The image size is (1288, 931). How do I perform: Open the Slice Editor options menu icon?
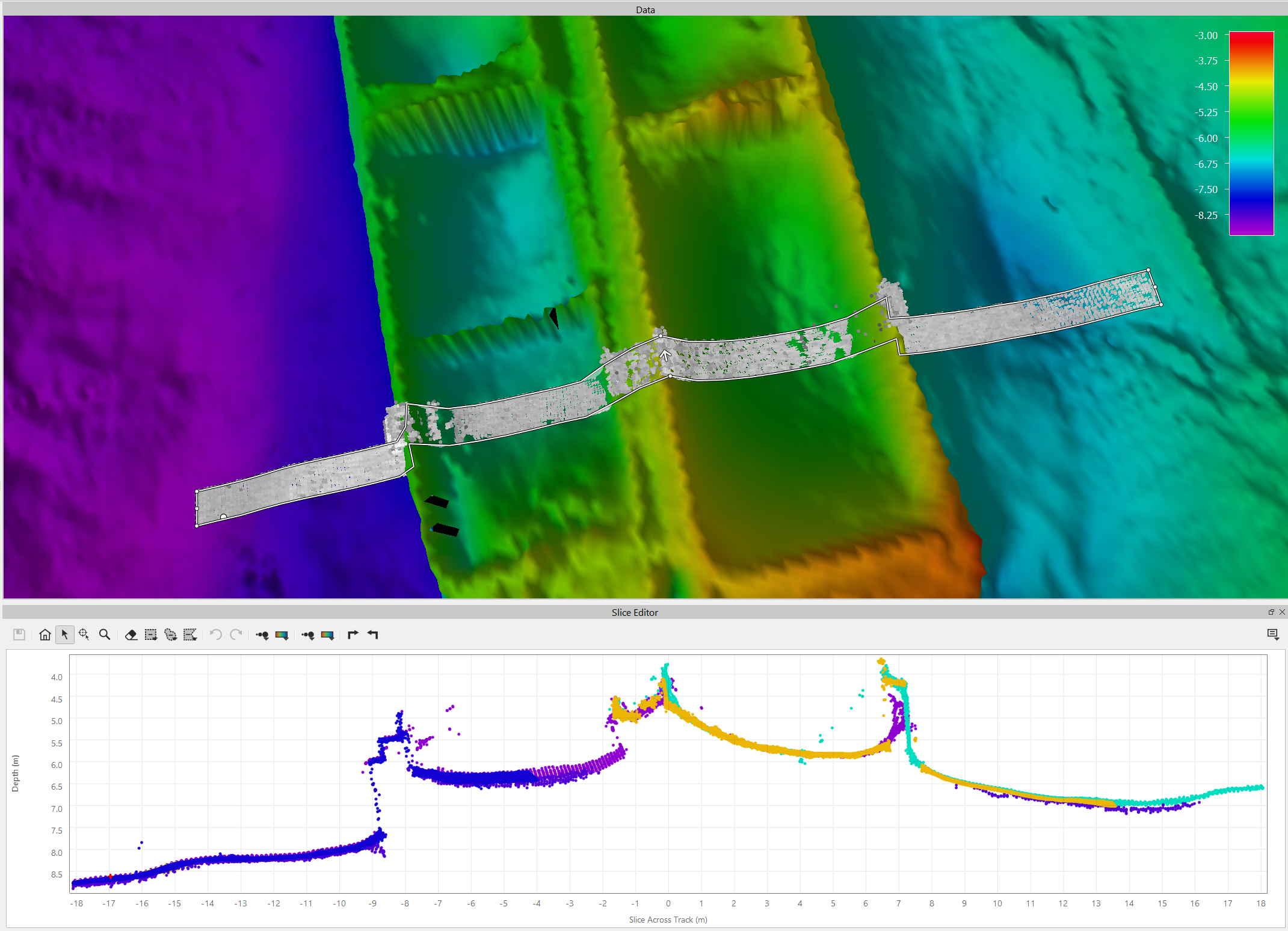1272,634
